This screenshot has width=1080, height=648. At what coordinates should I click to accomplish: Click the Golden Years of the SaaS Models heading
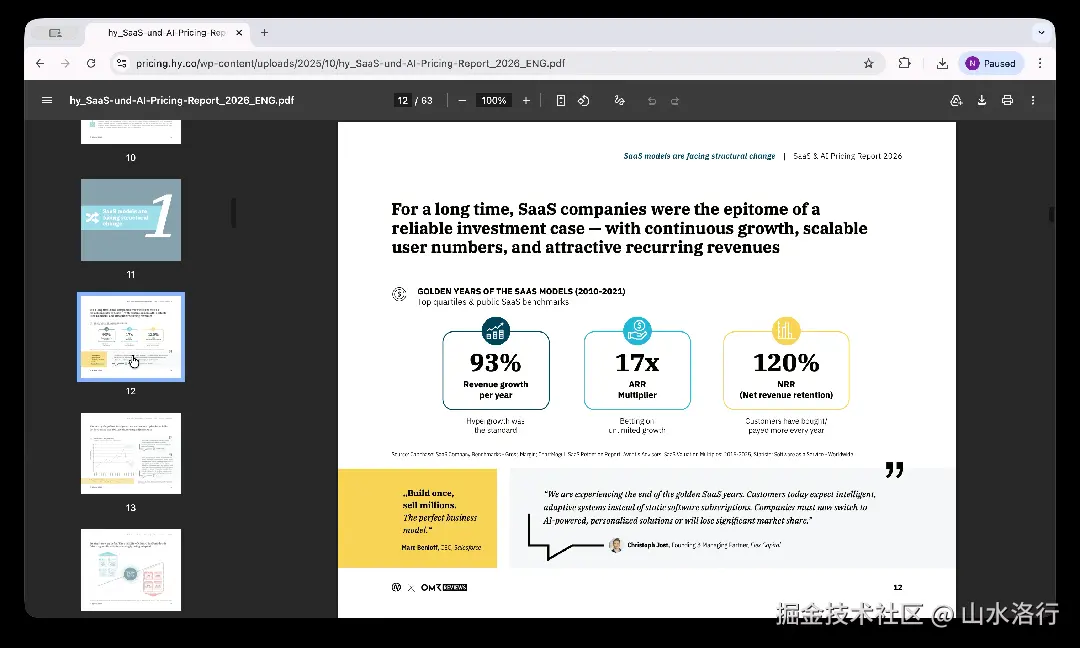521,291
